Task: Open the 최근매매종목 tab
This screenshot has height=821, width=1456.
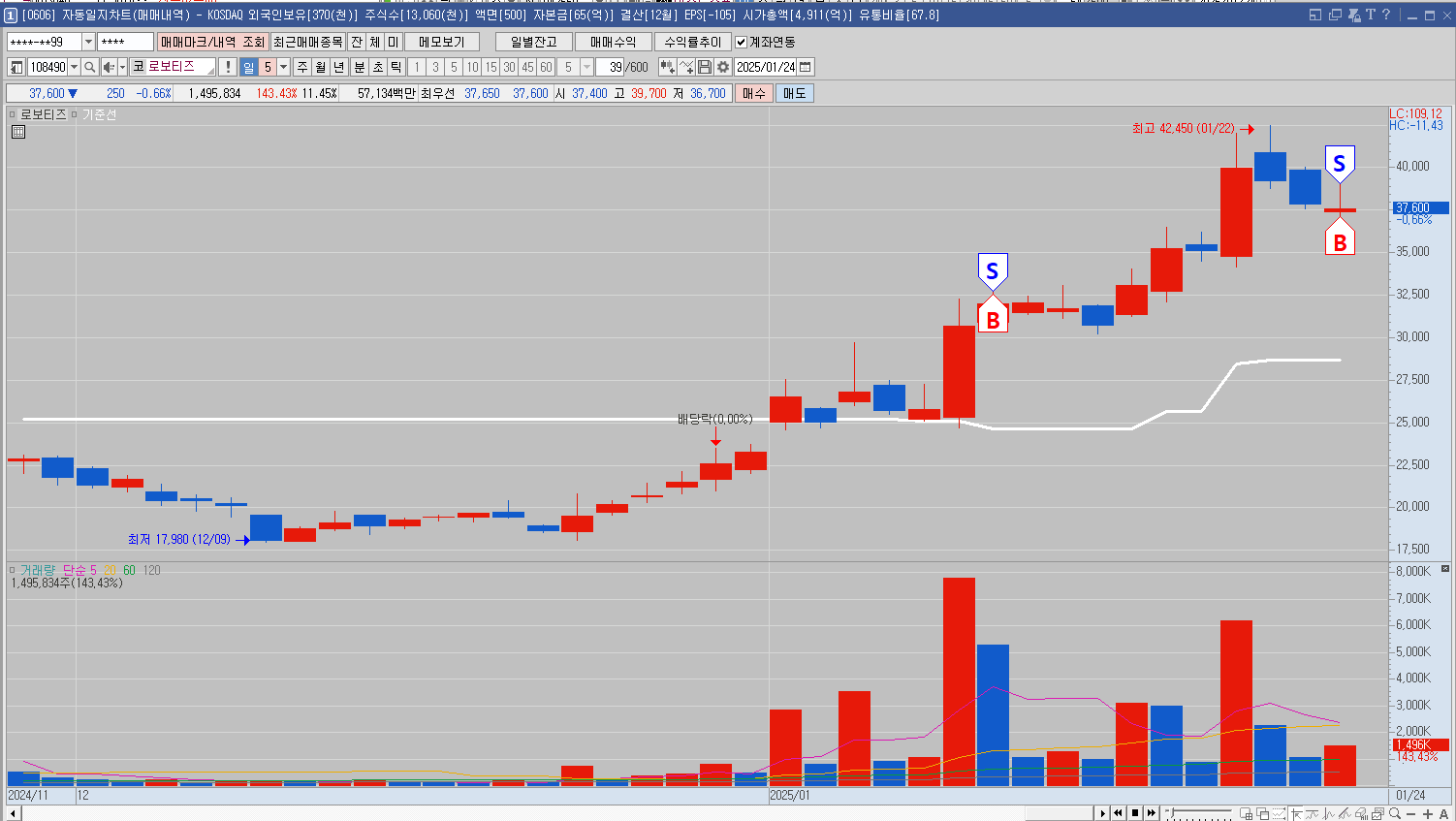Action: (308, 42)
